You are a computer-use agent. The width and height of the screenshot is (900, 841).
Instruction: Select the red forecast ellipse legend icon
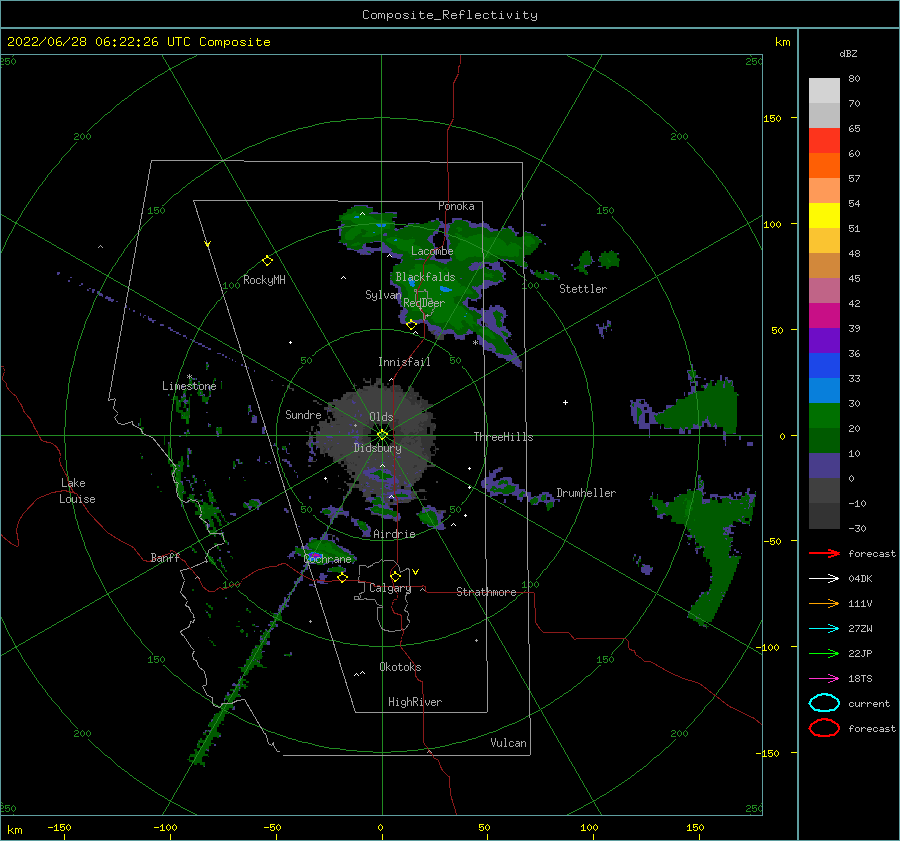click(x=824, y=728)
